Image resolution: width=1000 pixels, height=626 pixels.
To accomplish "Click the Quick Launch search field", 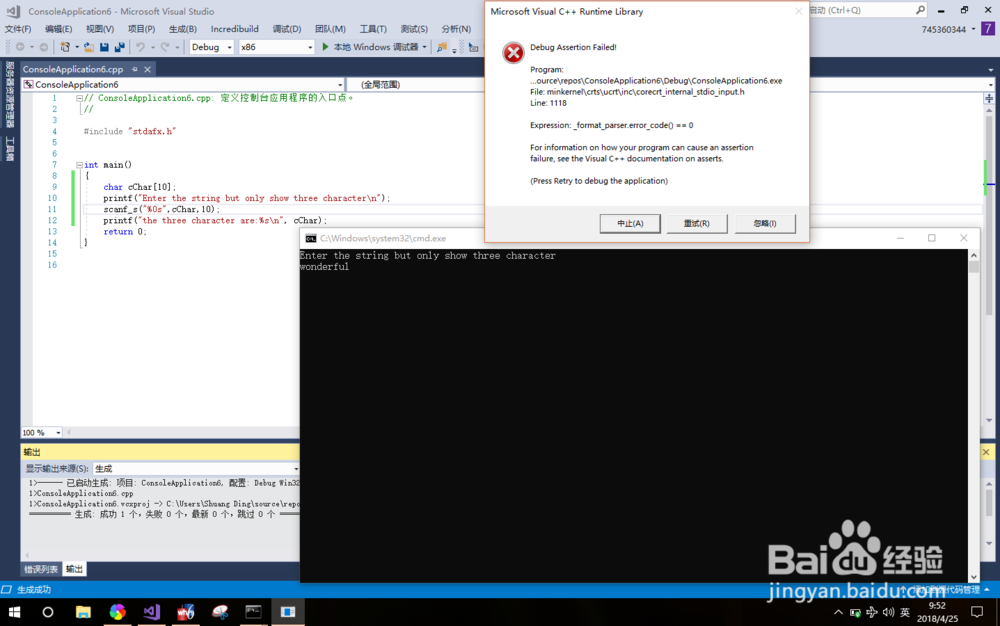I will pos(861,10).
